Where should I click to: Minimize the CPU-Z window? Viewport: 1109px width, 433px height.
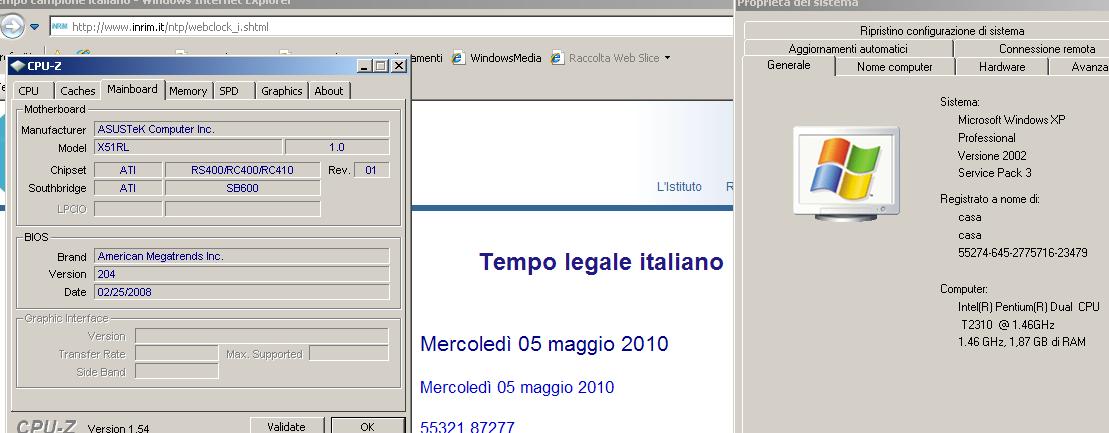tap(365, 66)
